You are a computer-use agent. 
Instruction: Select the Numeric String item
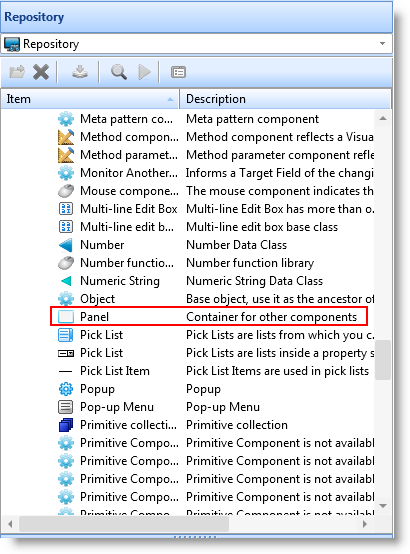click(x=119, y=281)
